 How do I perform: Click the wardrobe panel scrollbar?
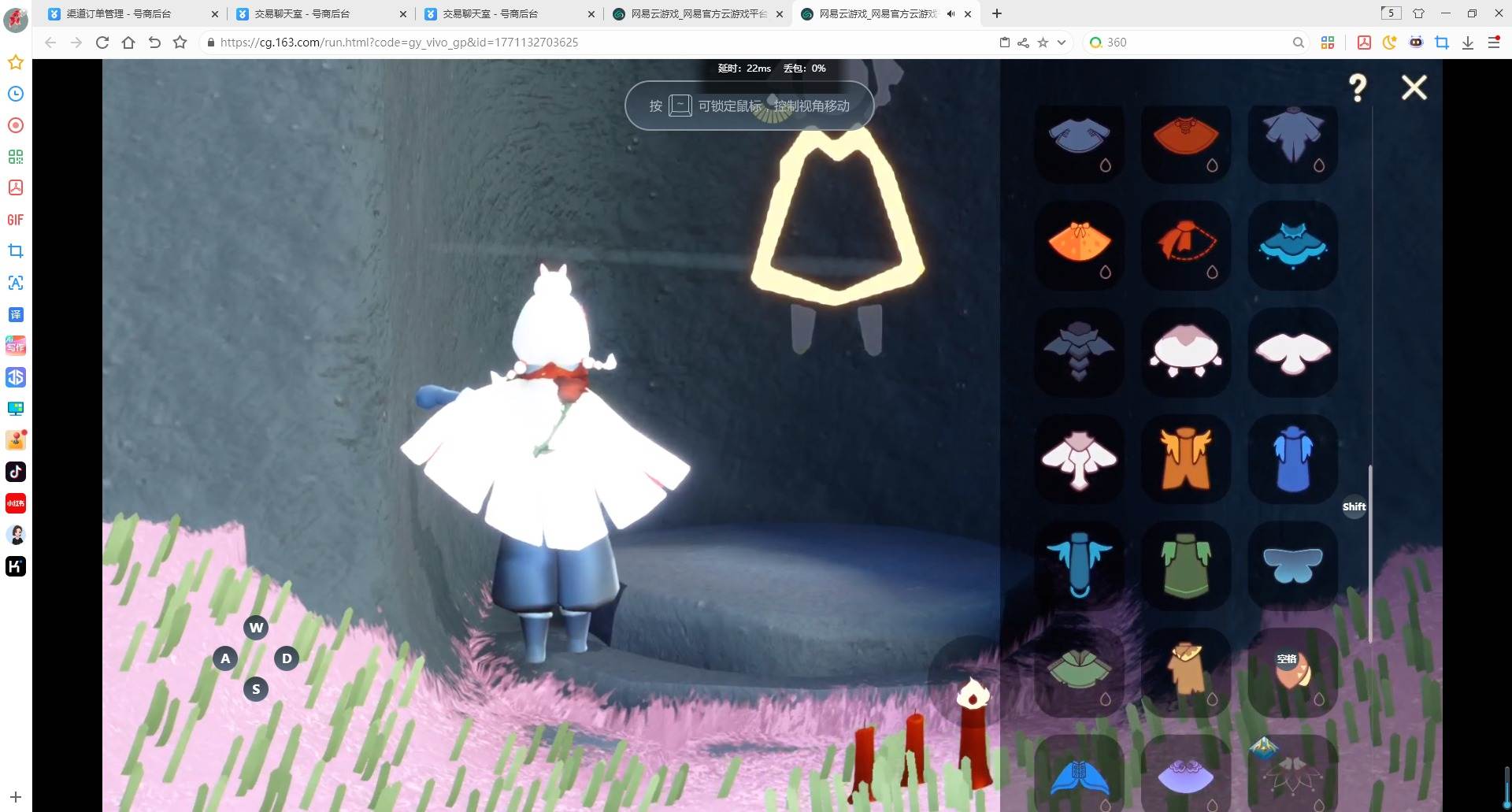click(x=1370, y=554)
